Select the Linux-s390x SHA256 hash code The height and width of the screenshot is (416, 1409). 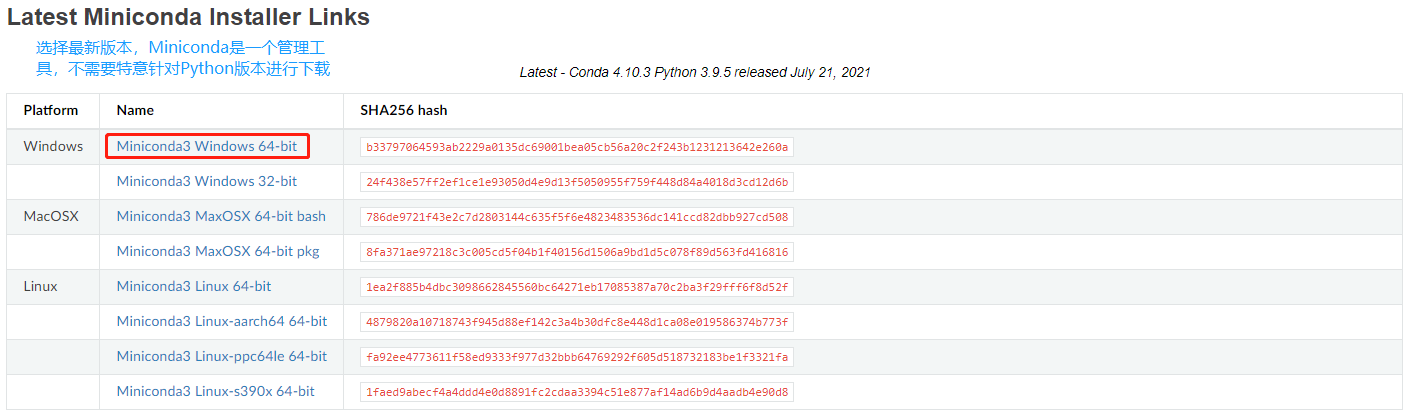pos(577,392)
